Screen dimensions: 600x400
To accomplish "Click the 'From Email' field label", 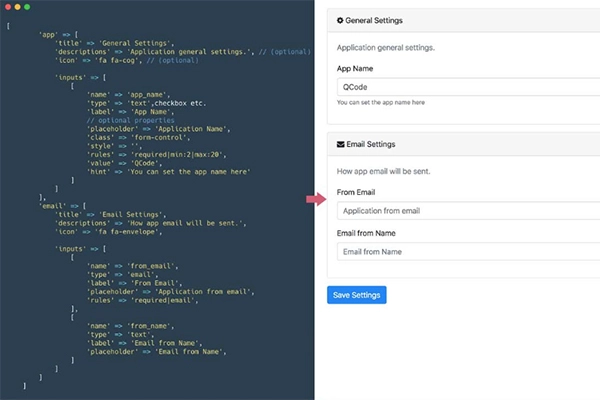I will point(356,192).
